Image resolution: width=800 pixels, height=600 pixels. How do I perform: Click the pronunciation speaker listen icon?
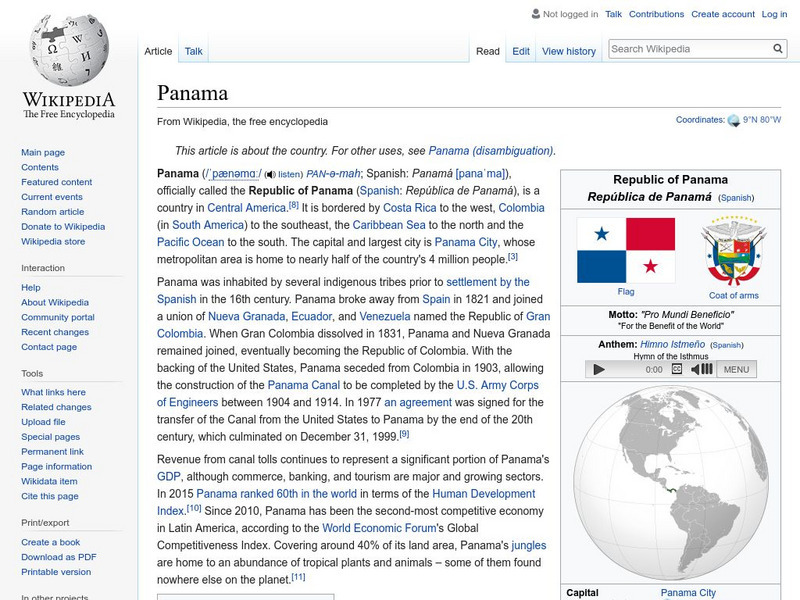click(x=270, y=174)
